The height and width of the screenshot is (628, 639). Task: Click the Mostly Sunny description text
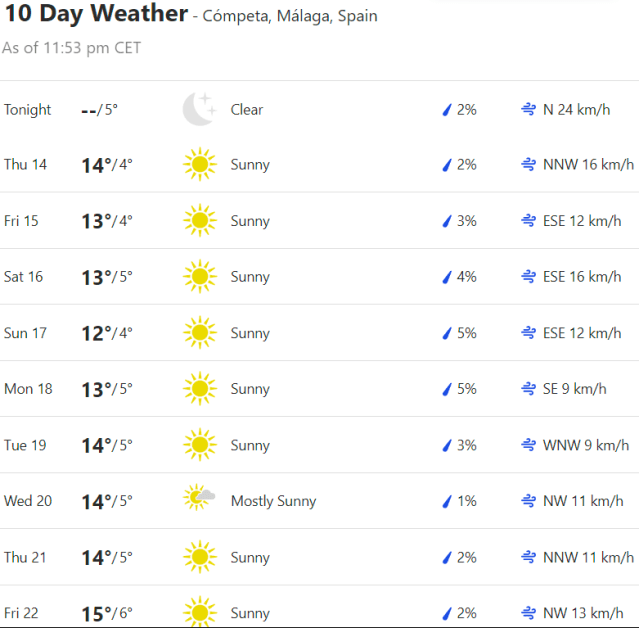(x=273, y=501)
